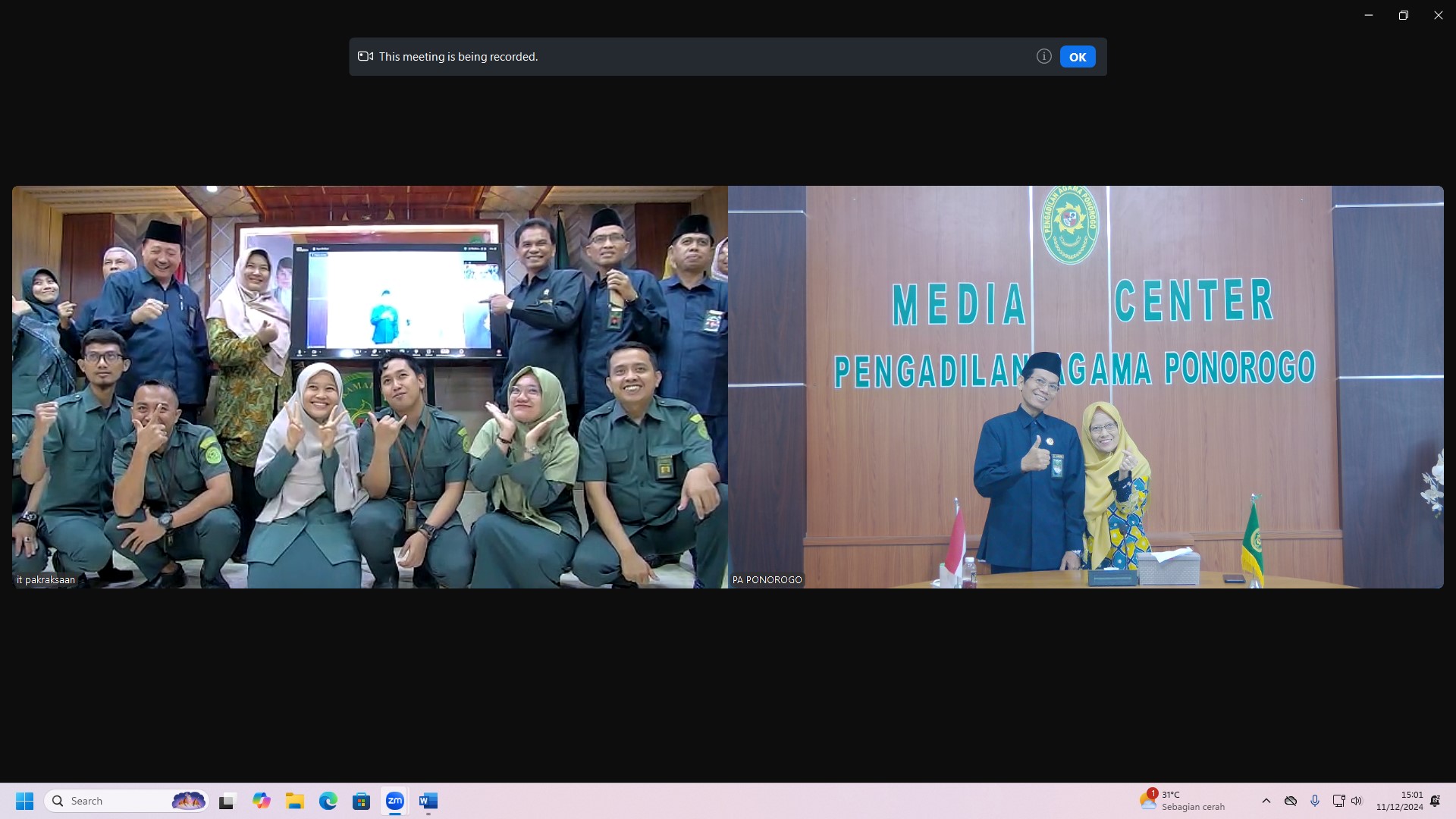The image size is (1456, 819).
Task: Open Copilot from taskbar
Action: 261,801
